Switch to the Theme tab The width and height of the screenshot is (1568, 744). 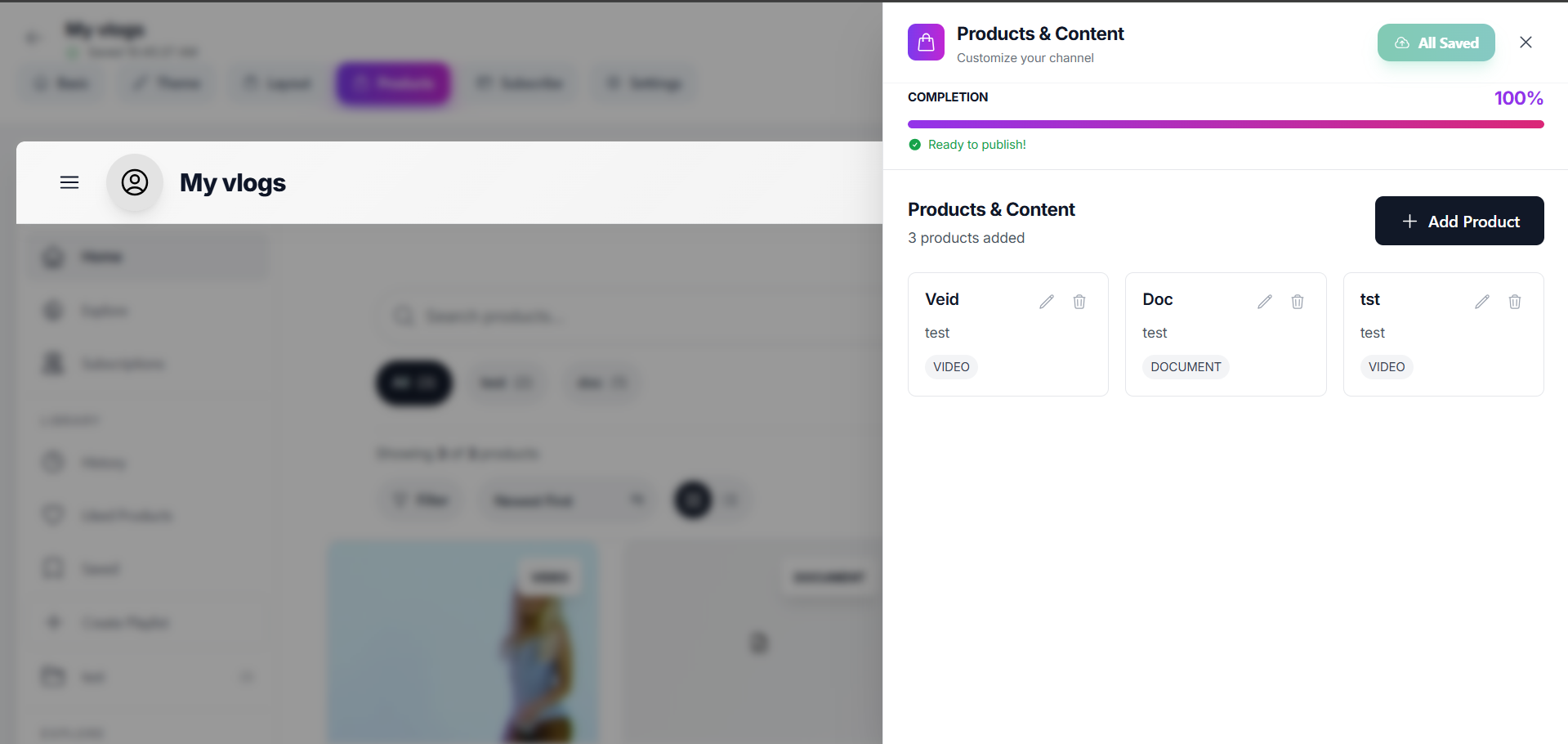[x=165, y=83]
